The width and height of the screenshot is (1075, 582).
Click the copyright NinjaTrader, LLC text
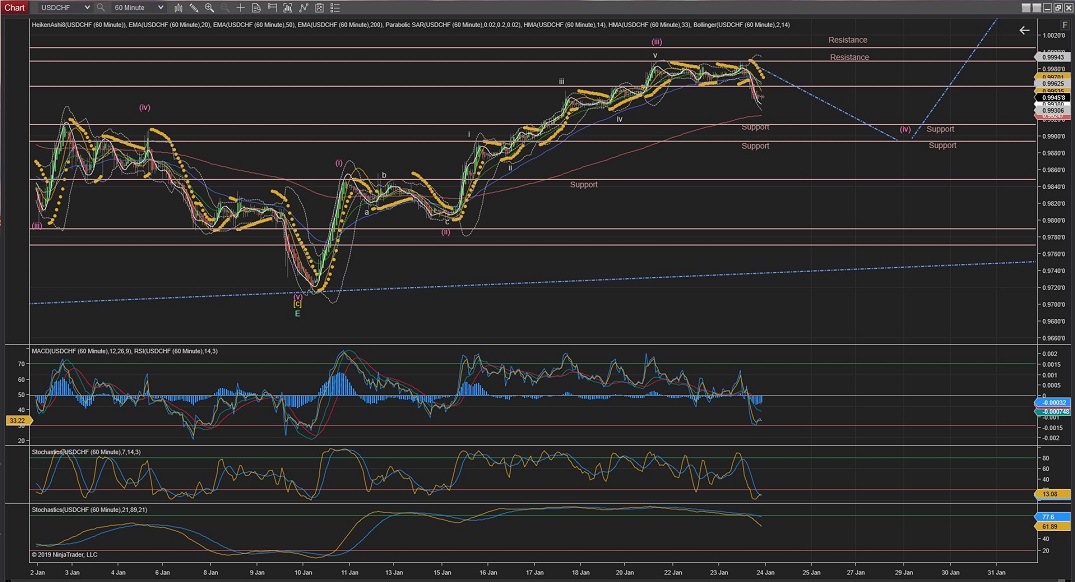(x=64, y=555)
